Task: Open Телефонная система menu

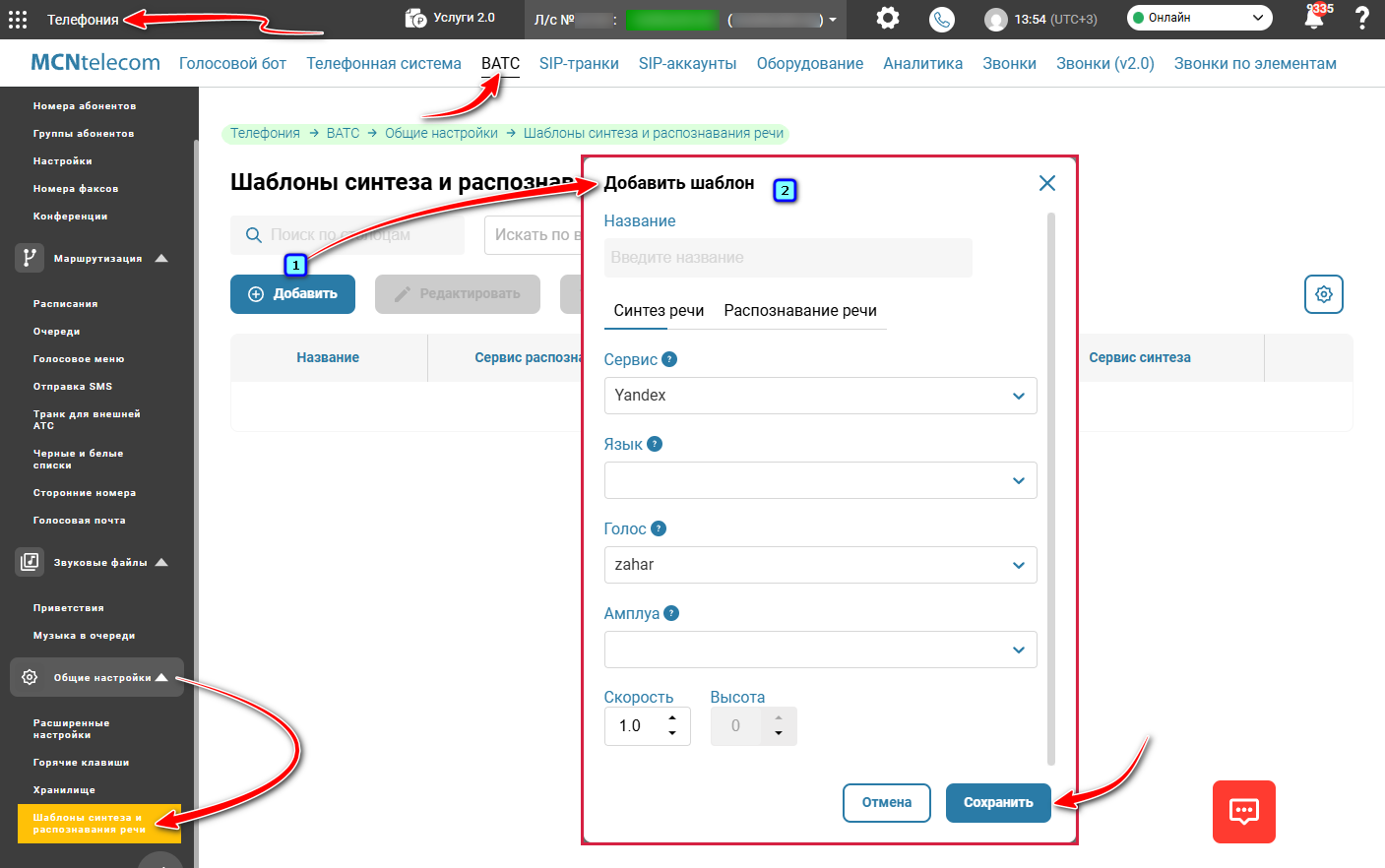Action: click(384, 63)
